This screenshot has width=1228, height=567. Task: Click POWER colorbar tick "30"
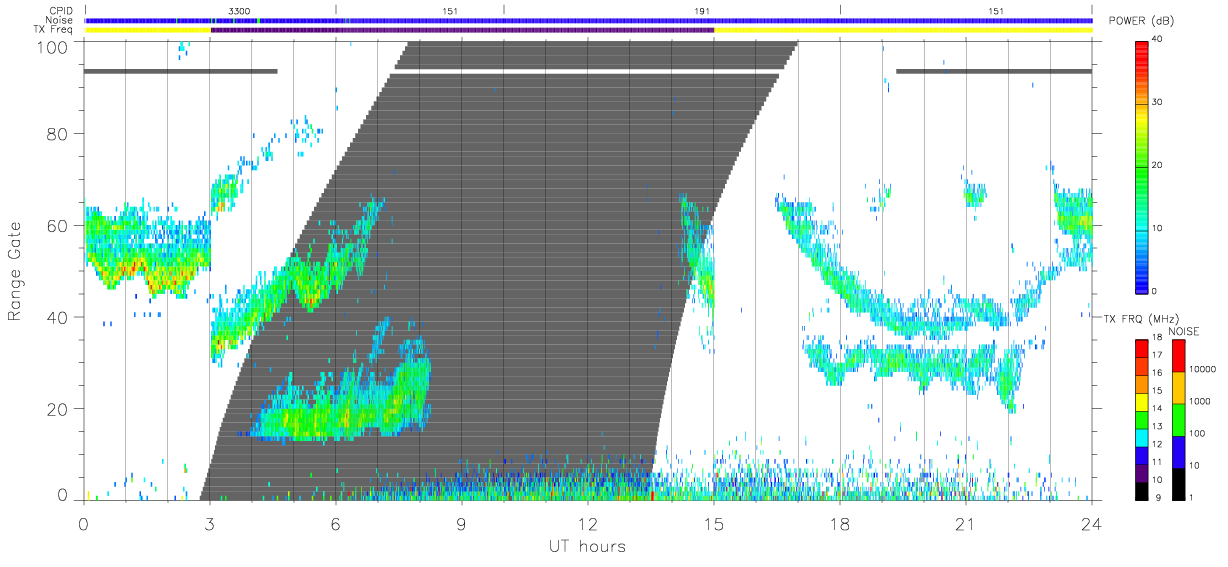tap(1158, 102)
